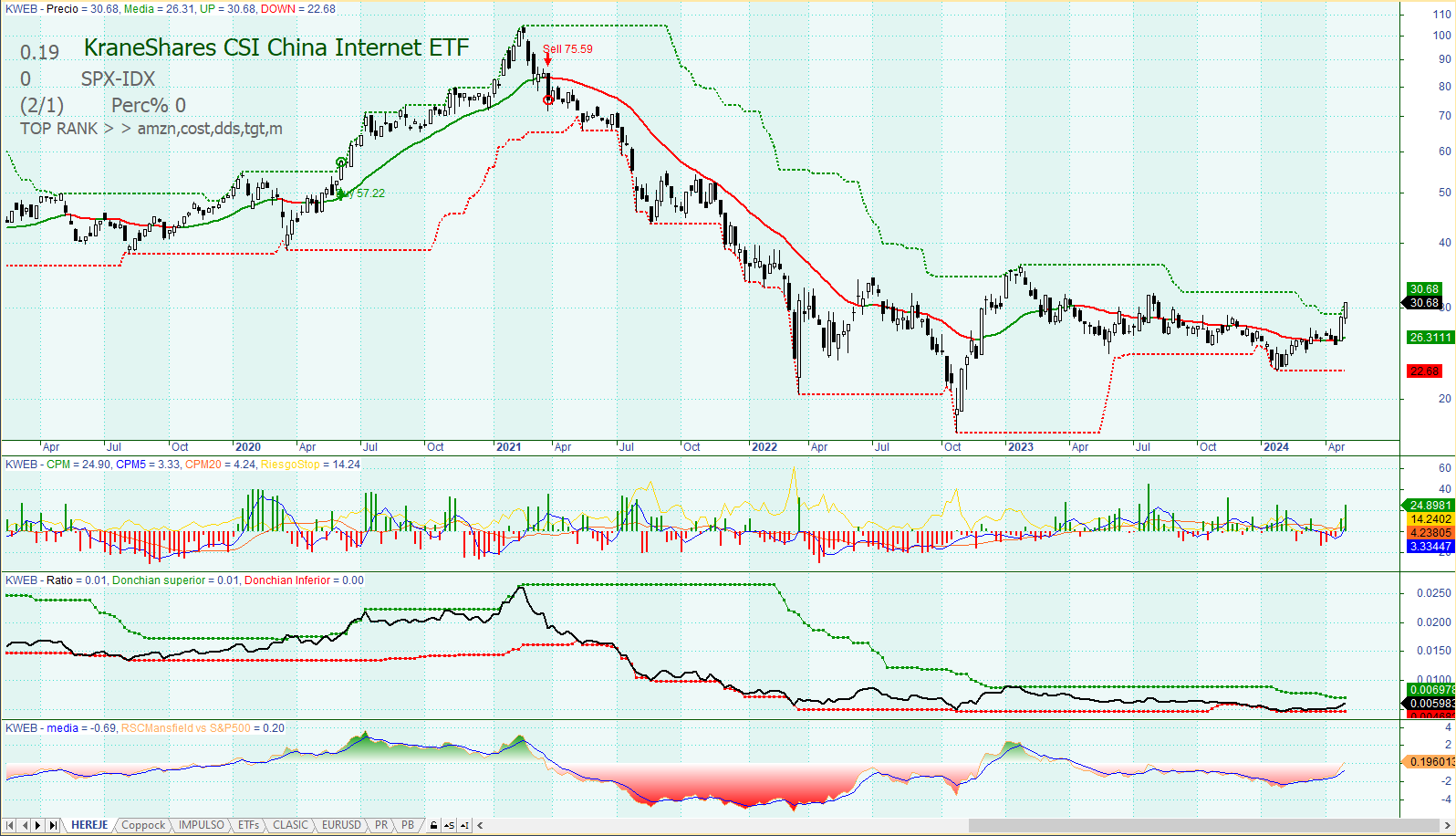Click the 2023 year label on time axis

[1021, 447]
